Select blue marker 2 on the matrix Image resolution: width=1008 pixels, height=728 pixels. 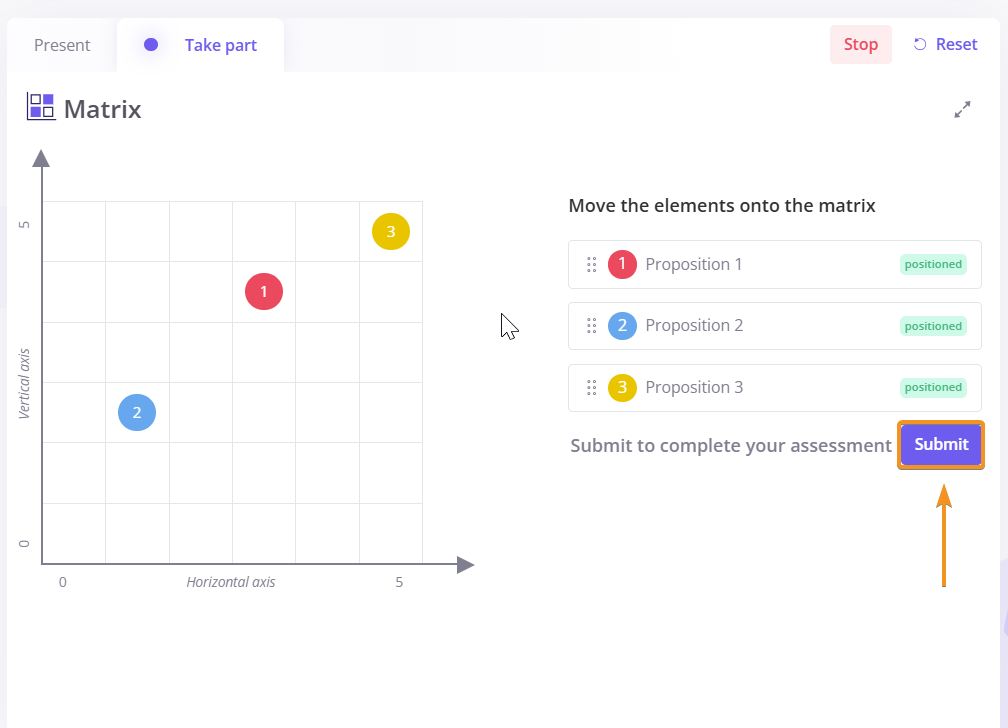tap(137, 412)
